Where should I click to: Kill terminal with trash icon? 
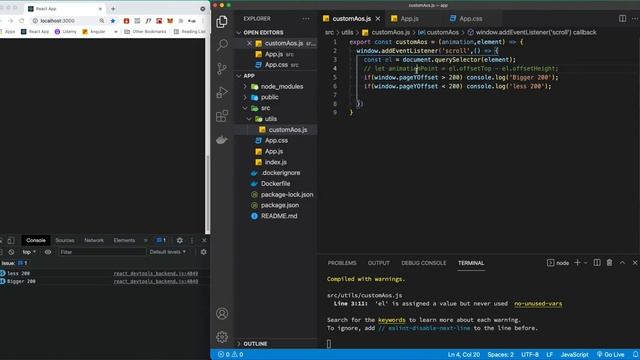click(x=609, y=263)
